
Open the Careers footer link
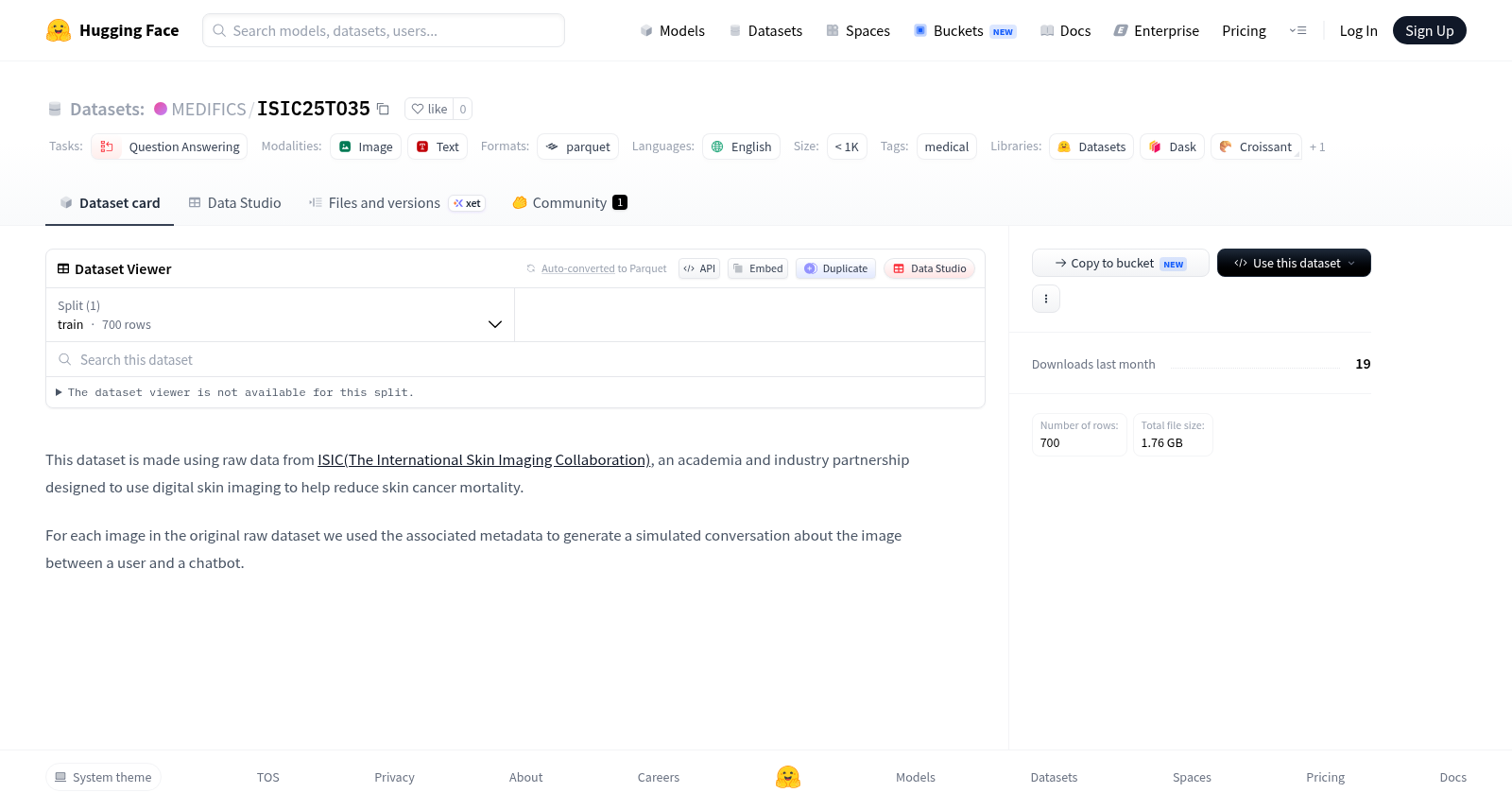(x=659, y=777)
